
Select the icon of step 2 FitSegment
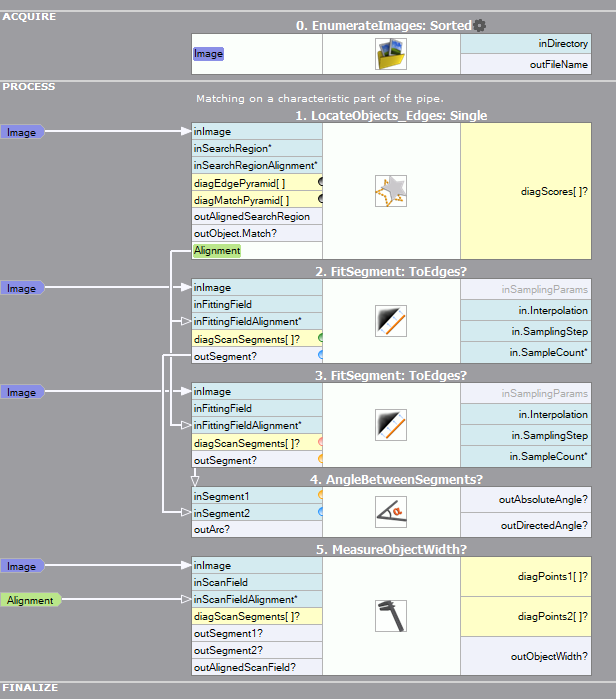pyautogui.click(x=391, y=320)
